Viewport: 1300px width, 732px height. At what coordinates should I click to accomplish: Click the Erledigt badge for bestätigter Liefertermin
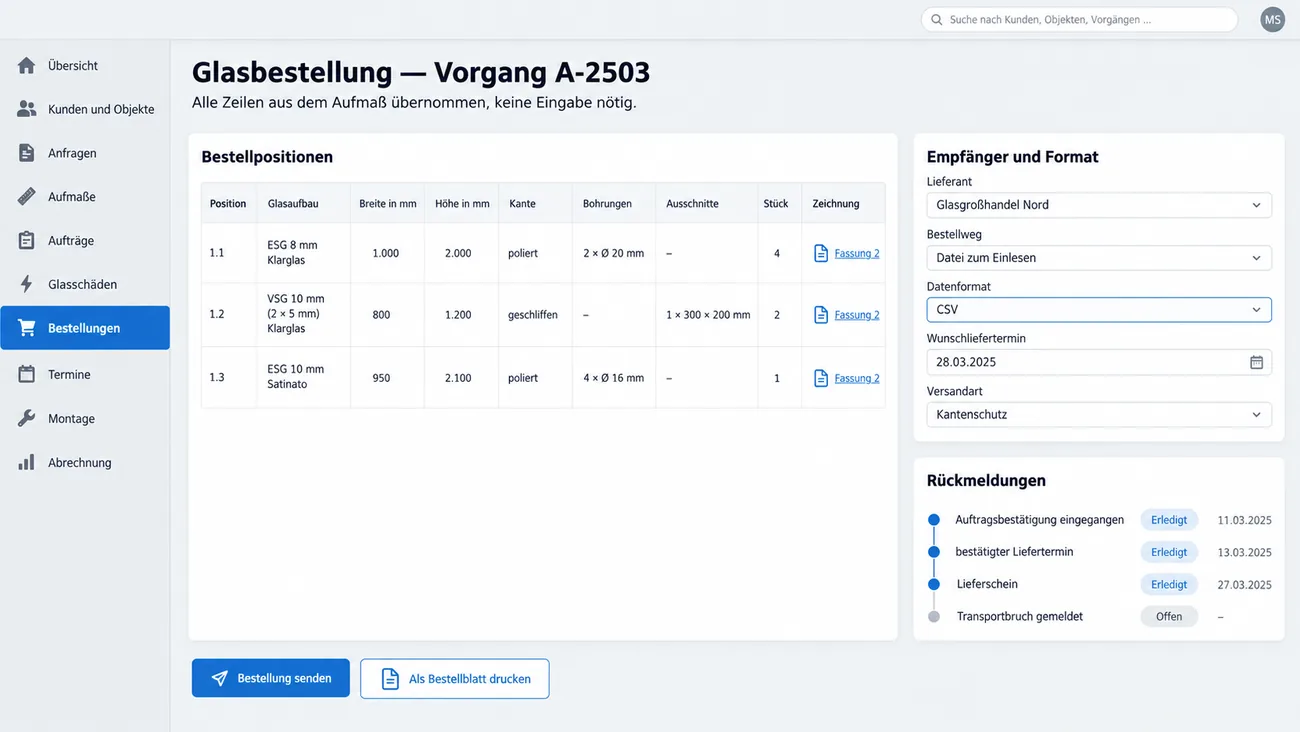click(1169, 552)
